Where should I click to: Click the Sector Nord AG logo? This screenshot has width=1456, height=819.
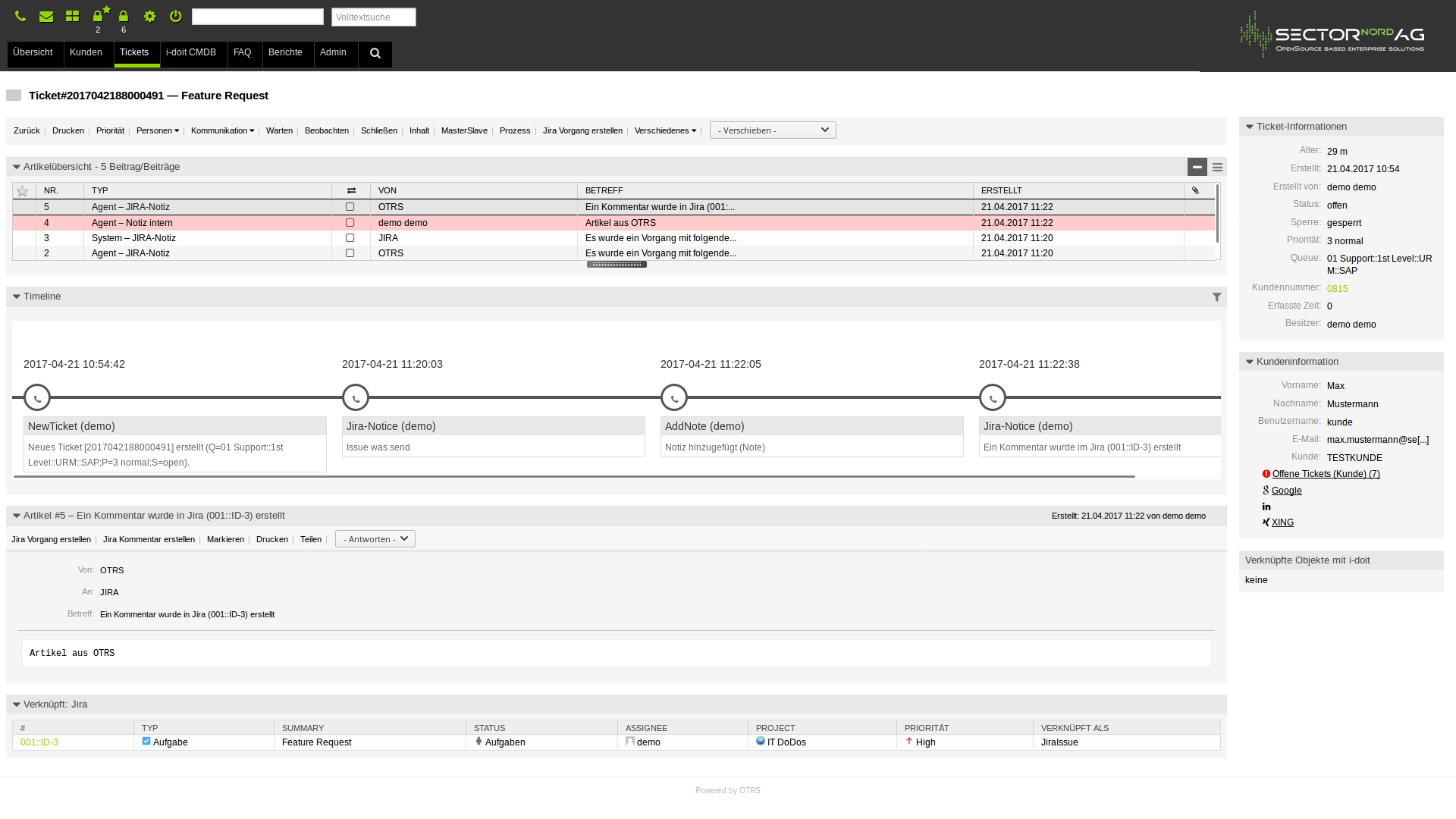[1332, 34]
